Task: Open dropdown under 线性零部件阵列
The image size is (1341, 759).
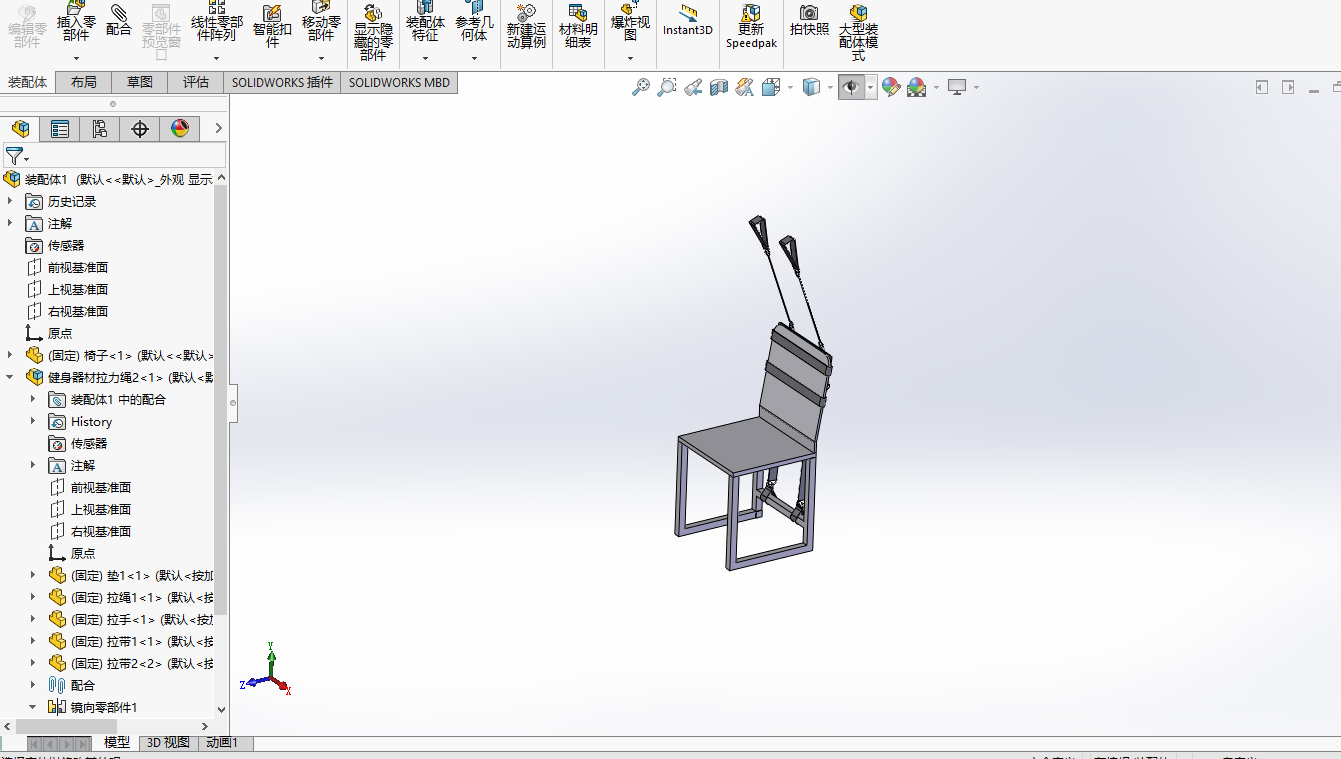Action: coord(216,58)
